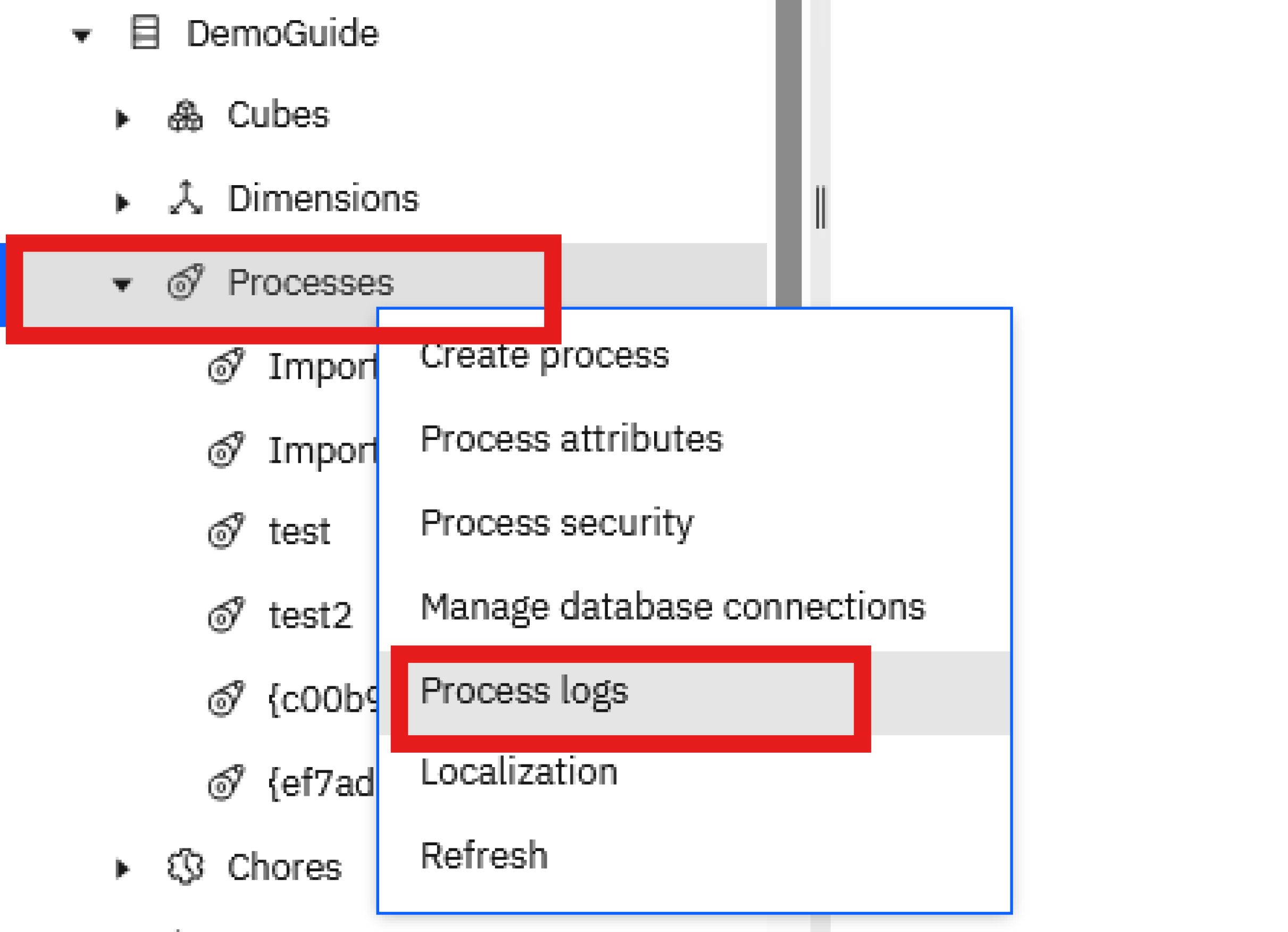Screen dimensions: 1288x932
Task: Click the Cubes icon
Action: tap(185, 116)
